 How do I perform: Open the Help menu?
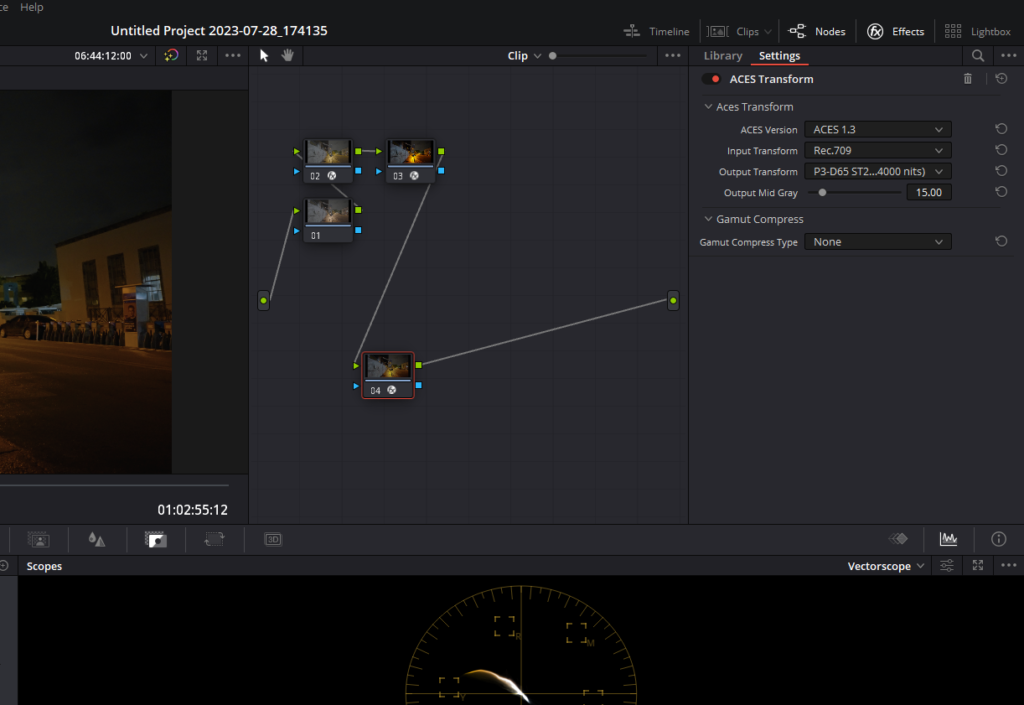[31, 7]
